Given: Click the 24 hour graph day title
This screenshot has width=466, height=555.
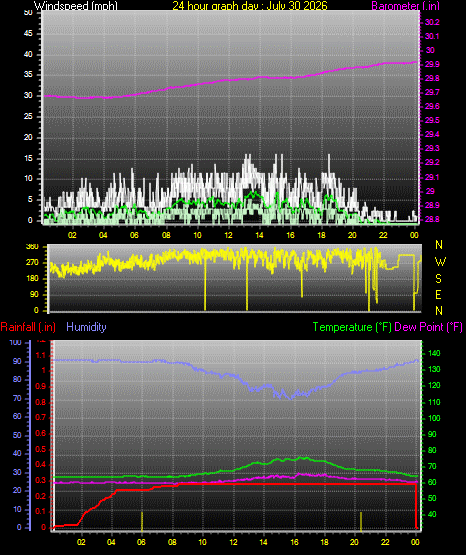Looking at the screenshot, I should point(250,5).
